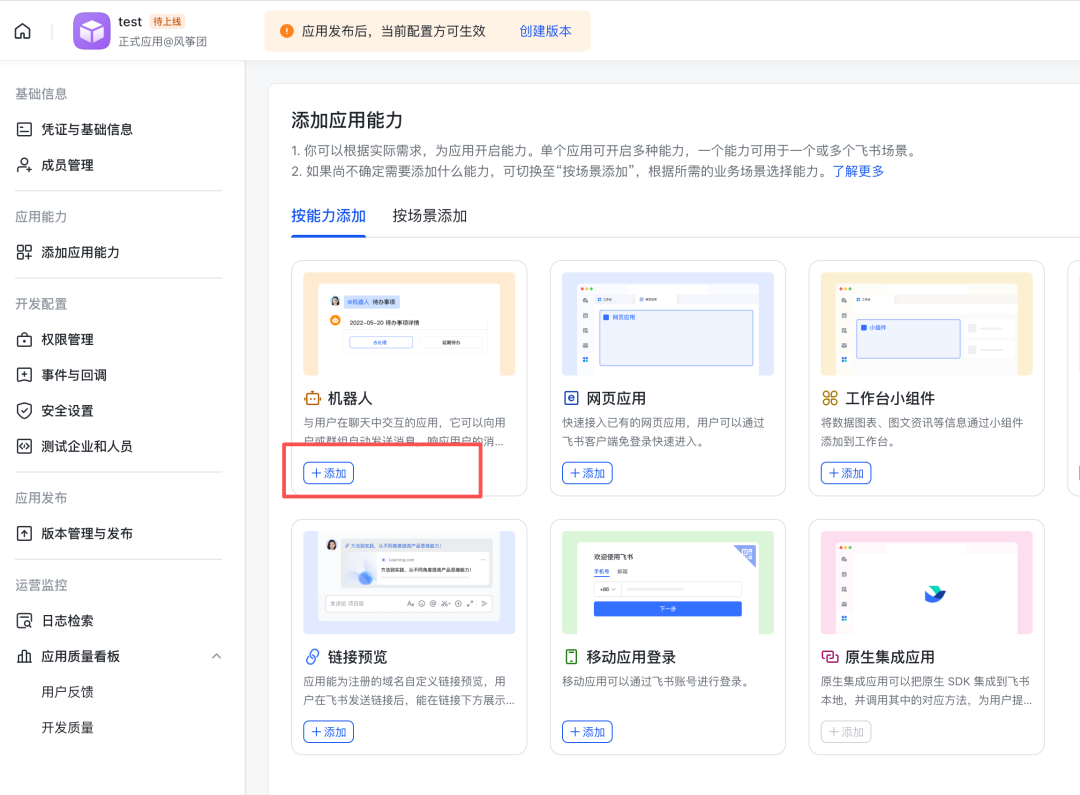Click the 网页应用 card preview image
Image resolution: width=1080 pixels, height=795 pixels.
point(668,324)
